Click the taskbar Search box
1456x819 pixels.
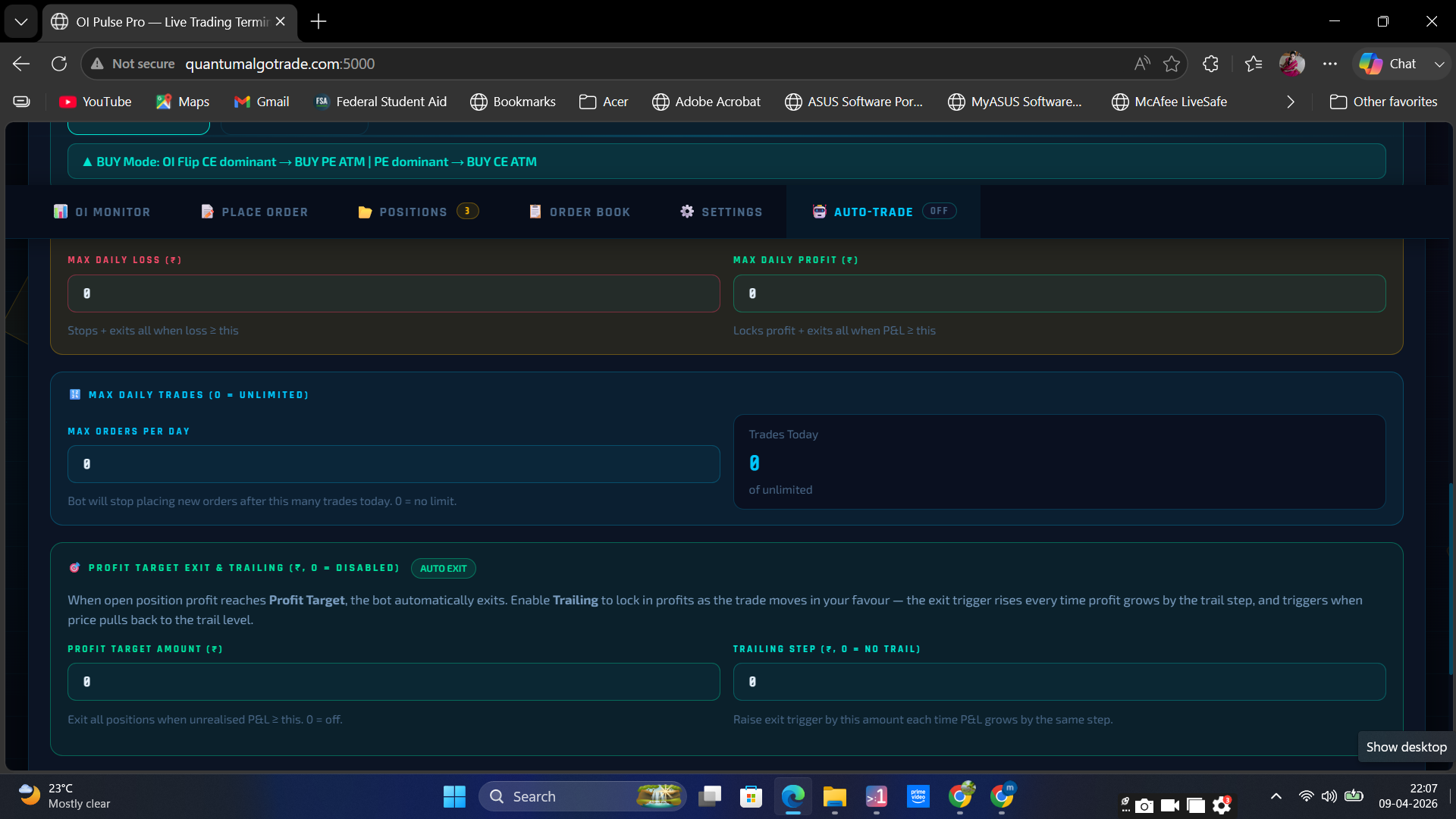[582, 796]
